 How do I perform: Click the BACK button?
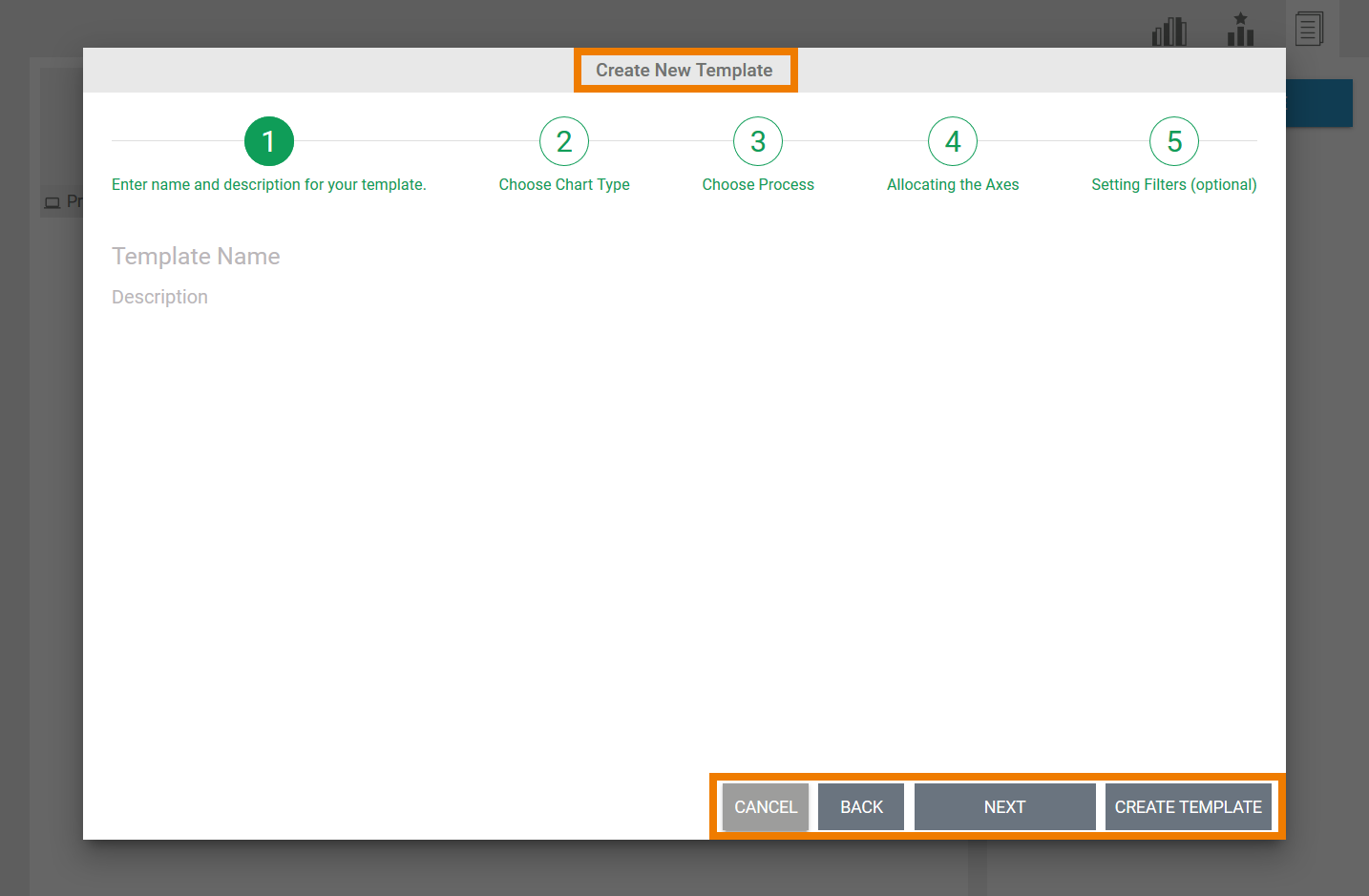tap(861, 807)
